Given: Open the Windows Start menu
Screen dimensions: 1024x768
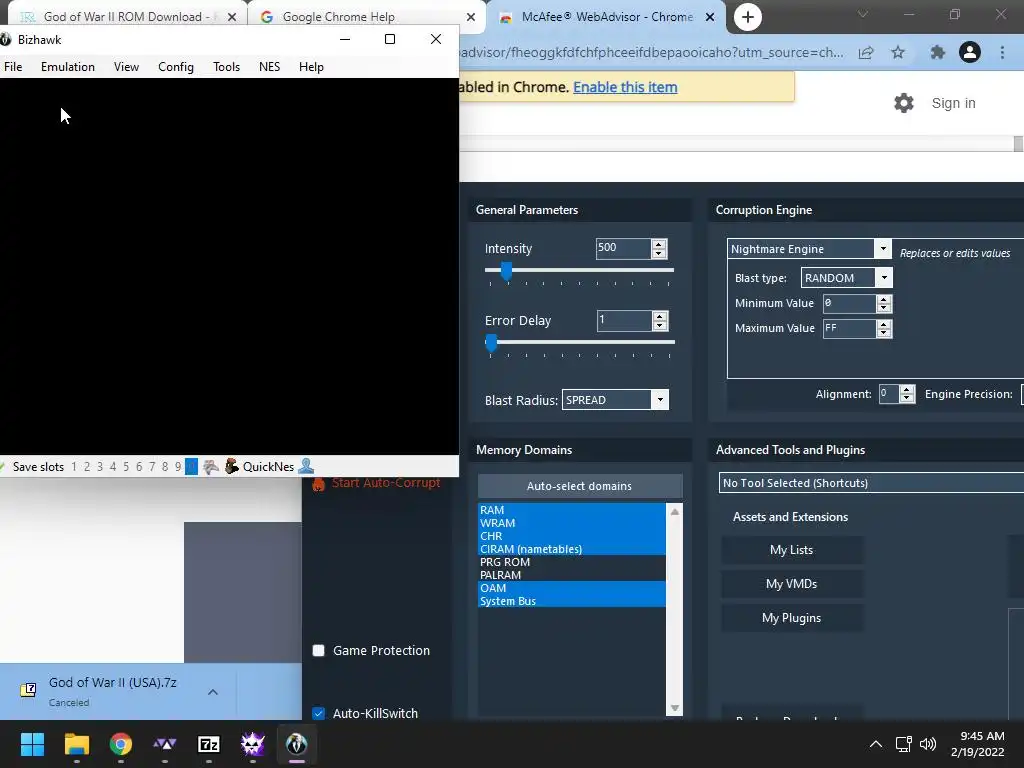Looking at the screenshot, I should click(x=32, y=744).
